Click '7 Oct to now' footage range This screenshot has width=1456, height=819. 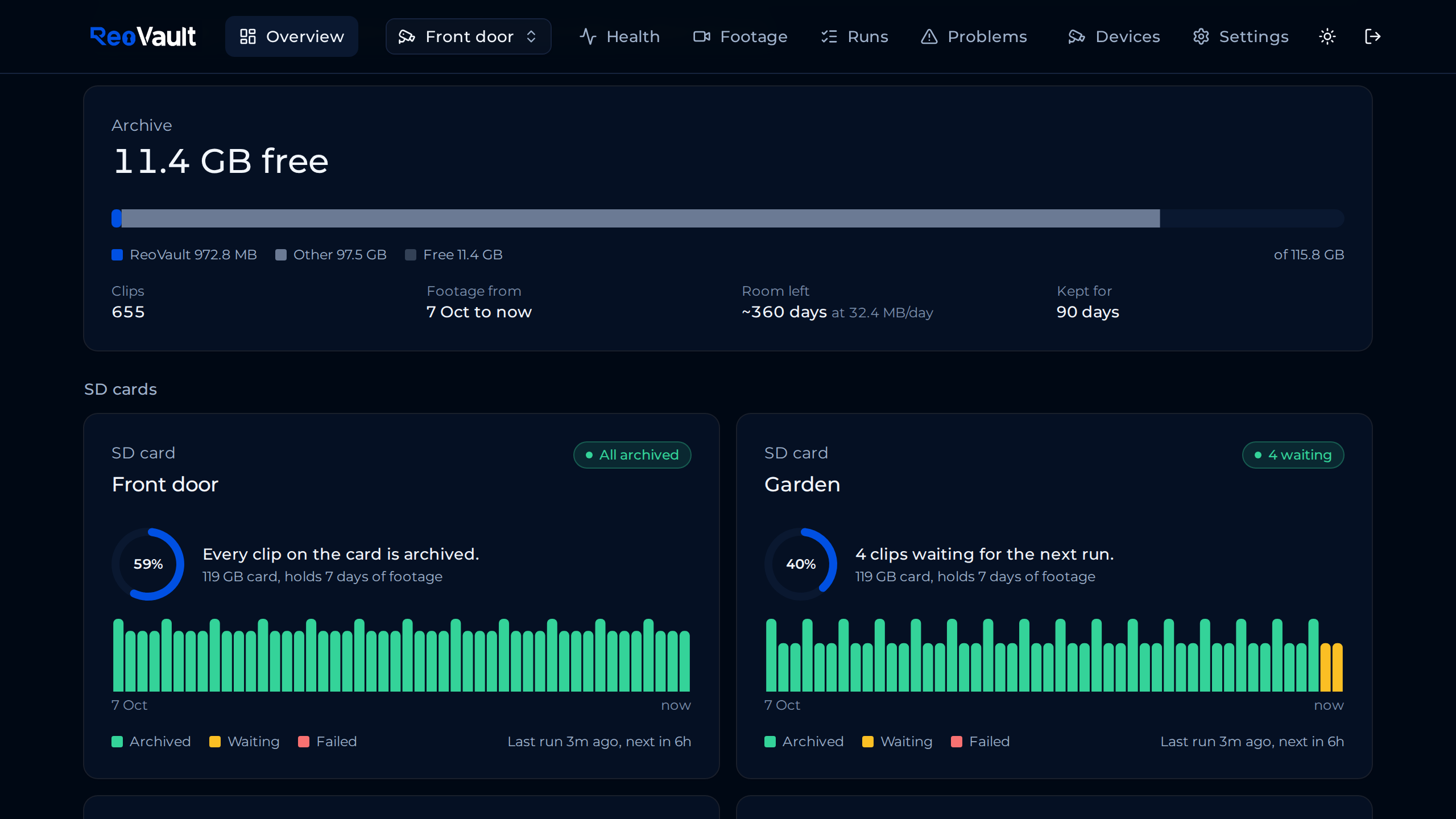[479, 312]
